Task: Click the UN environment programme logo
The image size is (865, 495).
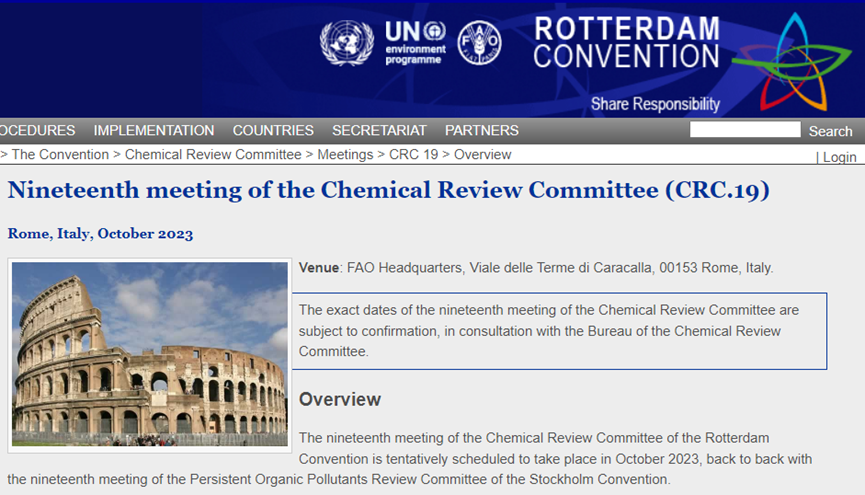Action: [x=415, y=43]
